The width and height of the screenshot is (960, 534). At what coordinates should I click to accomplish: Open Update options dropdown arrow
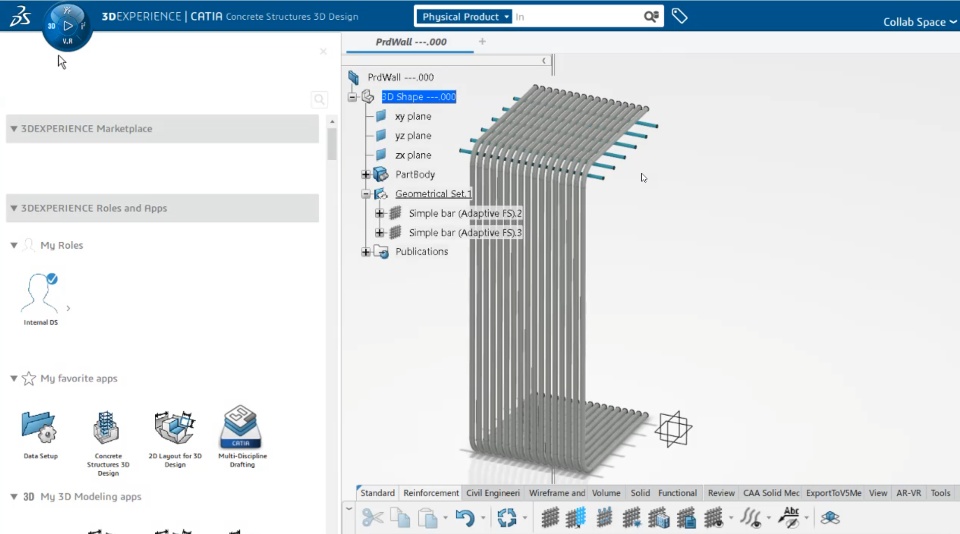[x=525, y=518]
